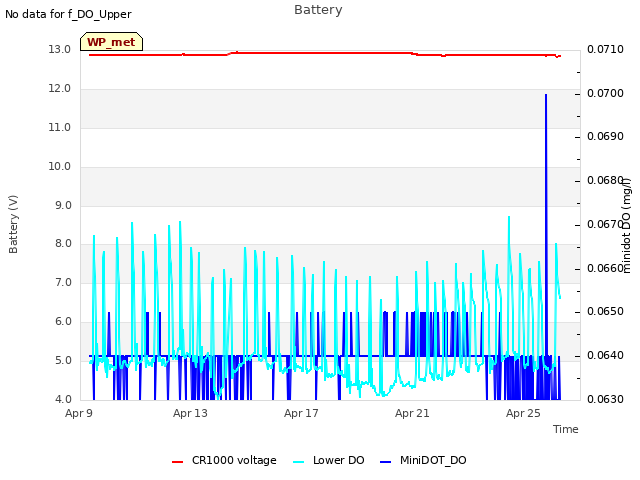The width and height of the screenshot is (640, 480).
Task: Click the blue MiniDOT_DO legend swatch
Action: [x=386, y=462]
